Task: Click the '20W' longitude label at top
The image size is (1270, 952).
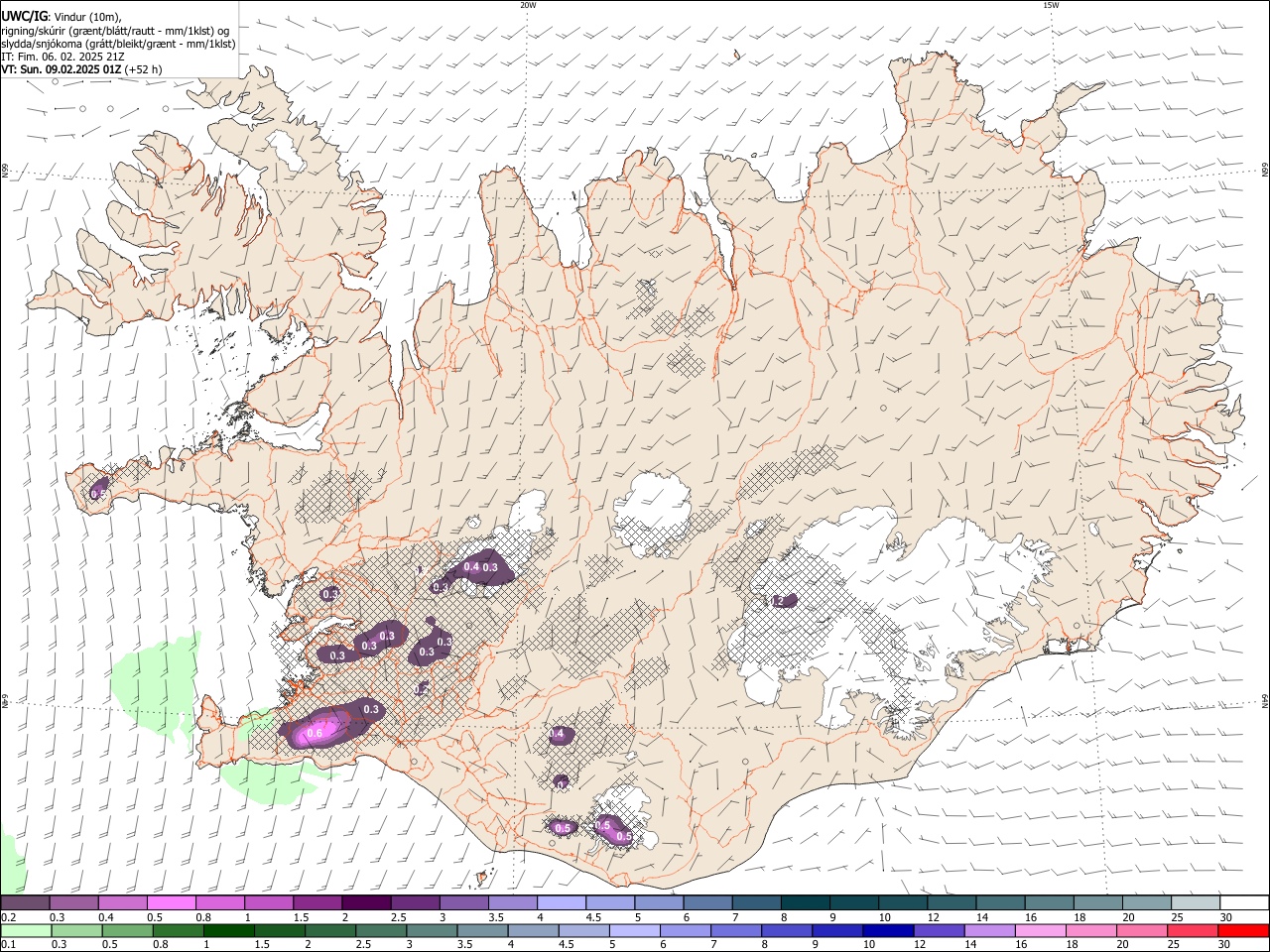Action: click(528, 5)
